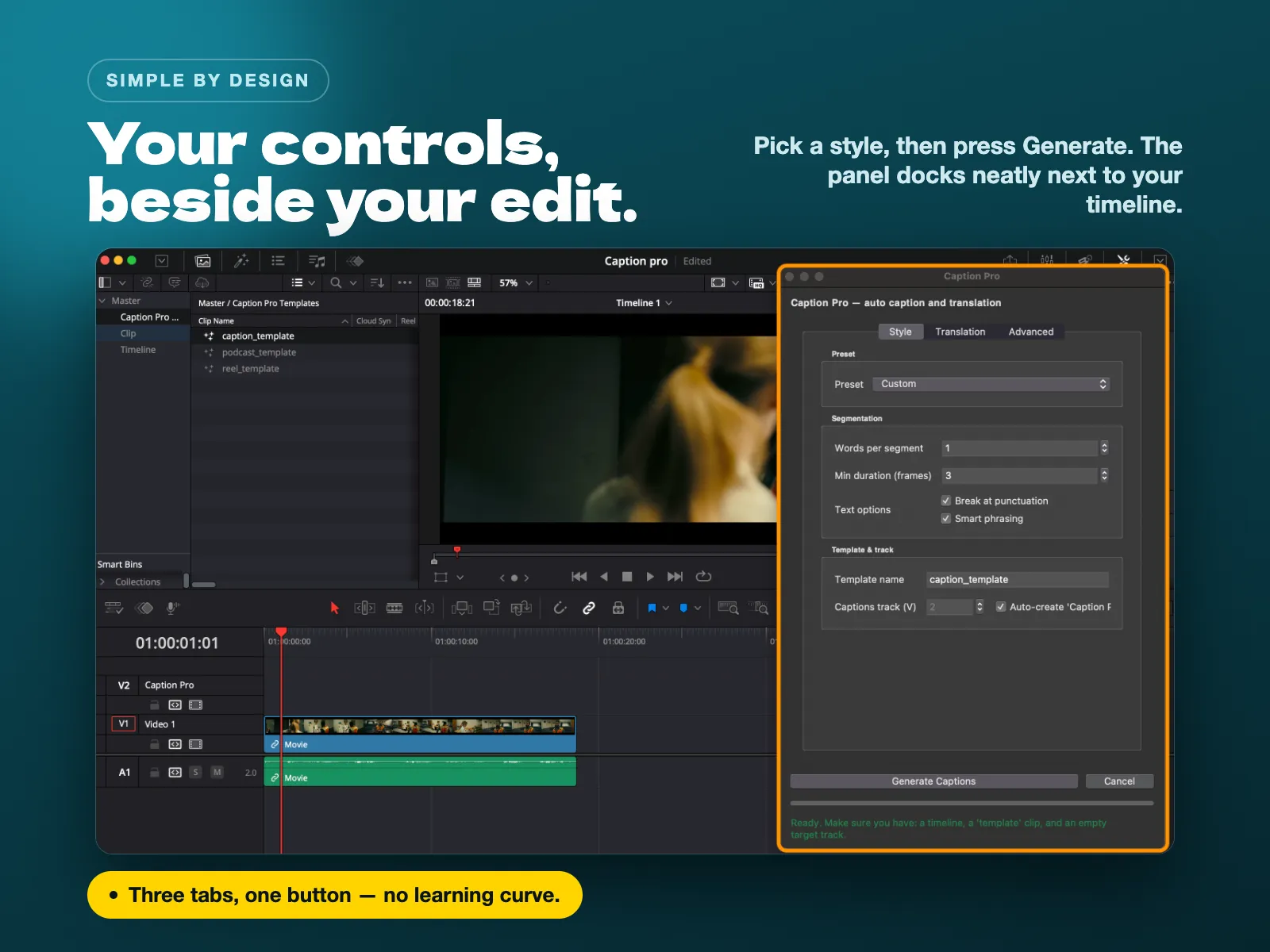This screenshot has width=1270, height=952.
Task: Toggle Smart phrasing checkbox
Action: (x=946, y=519)
